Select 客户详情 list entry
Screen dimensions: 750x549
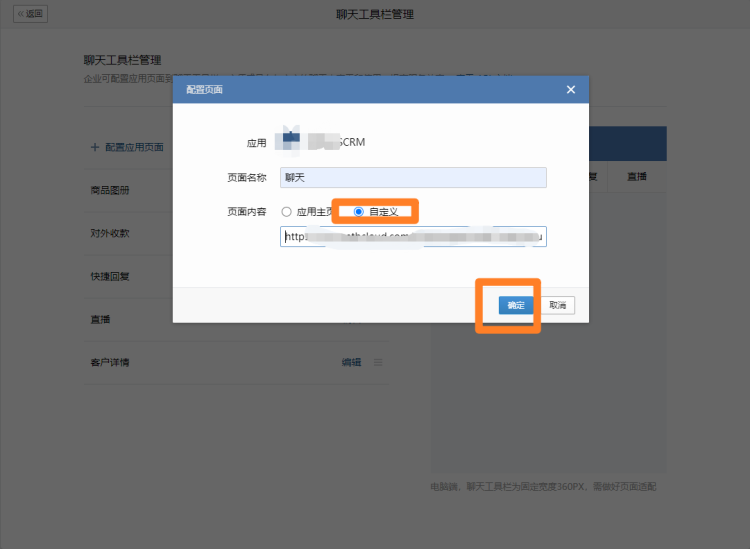point(110,362)
